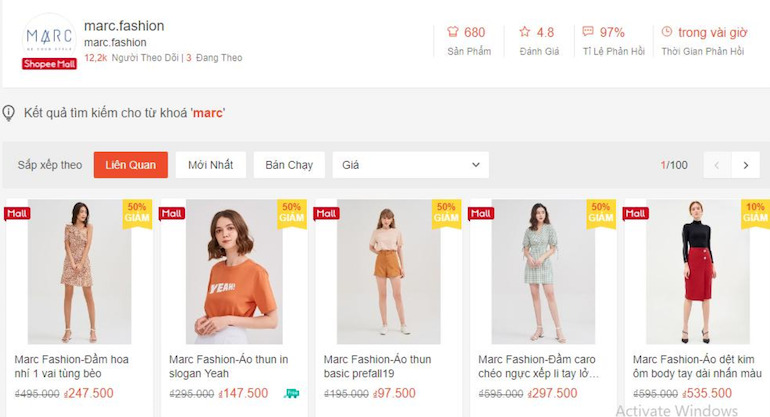Click the ₫147.500 sale price
The width and height of the screenshot is (770, 417).
(x=244, y=393)
